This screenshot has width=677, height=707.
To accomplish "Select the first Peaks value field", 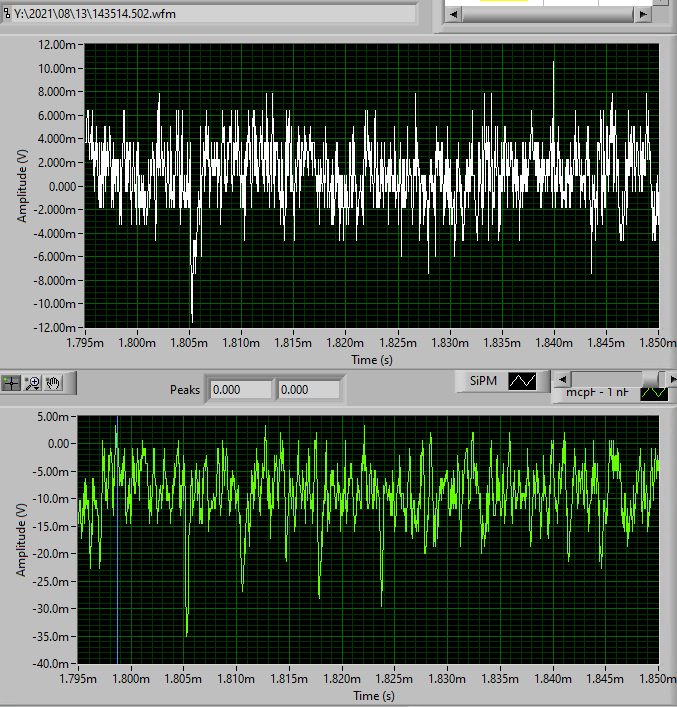I will tap(239, 390).
